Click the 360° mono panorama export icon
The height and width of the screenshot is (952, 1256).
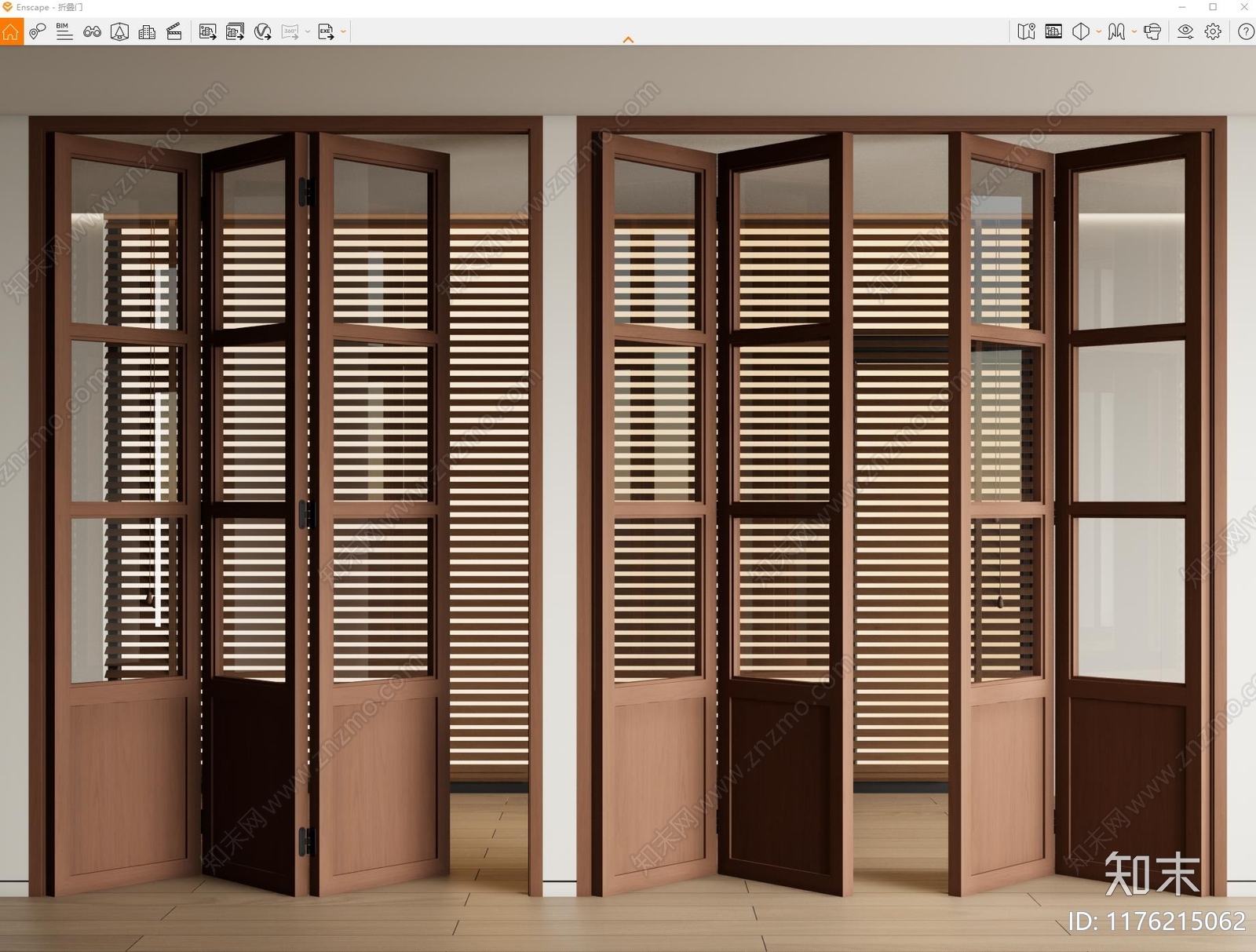click(290, 32)
